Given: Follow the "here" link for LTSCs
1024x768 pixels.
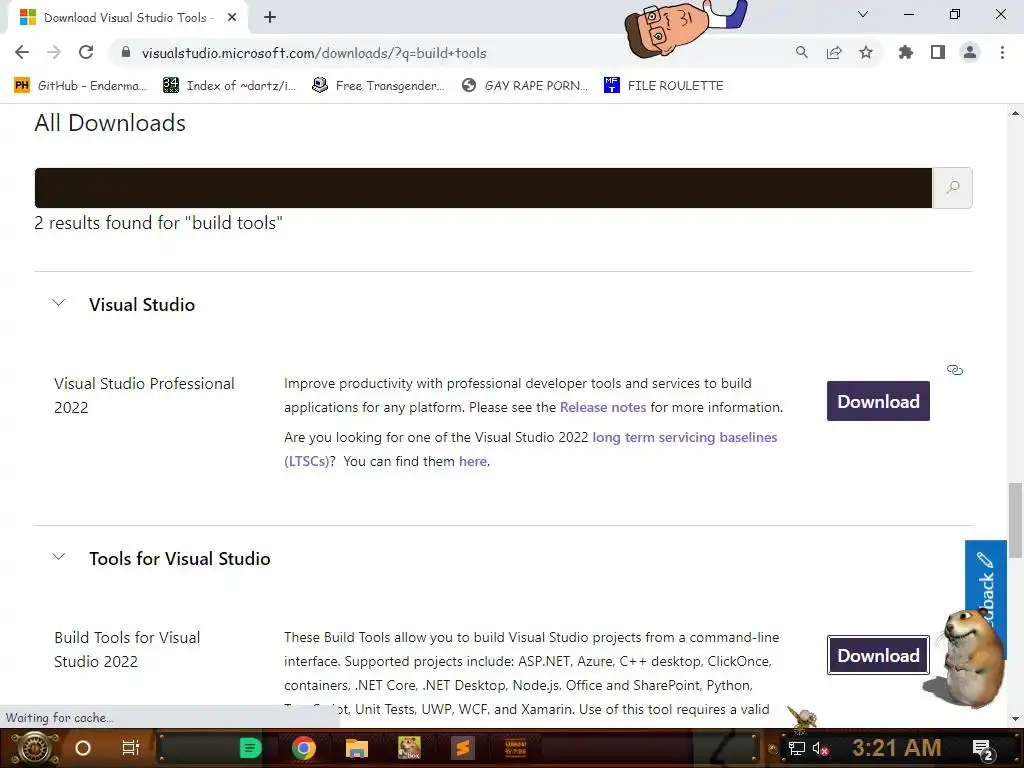Looking at the screenshot, I should pyautogui.click(x=473, y=462).
